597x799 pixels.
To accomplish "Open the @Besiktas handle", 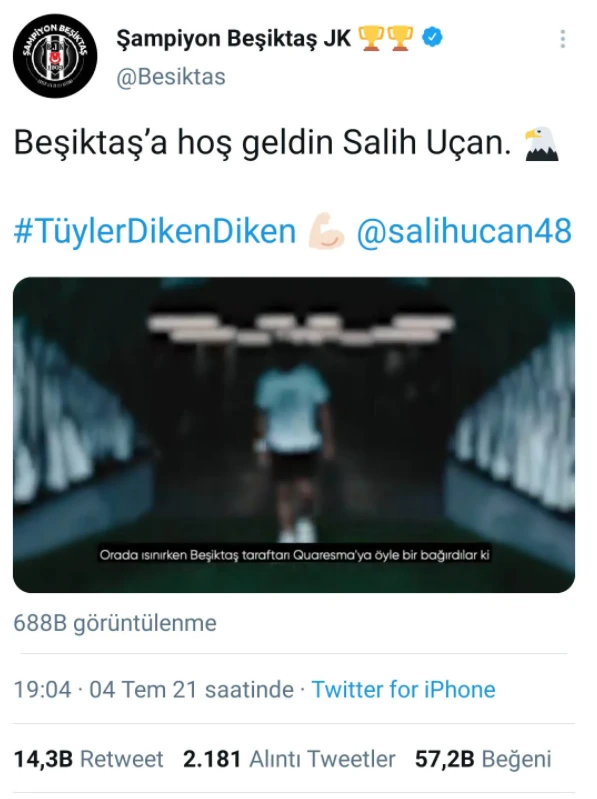I will 171,77.
